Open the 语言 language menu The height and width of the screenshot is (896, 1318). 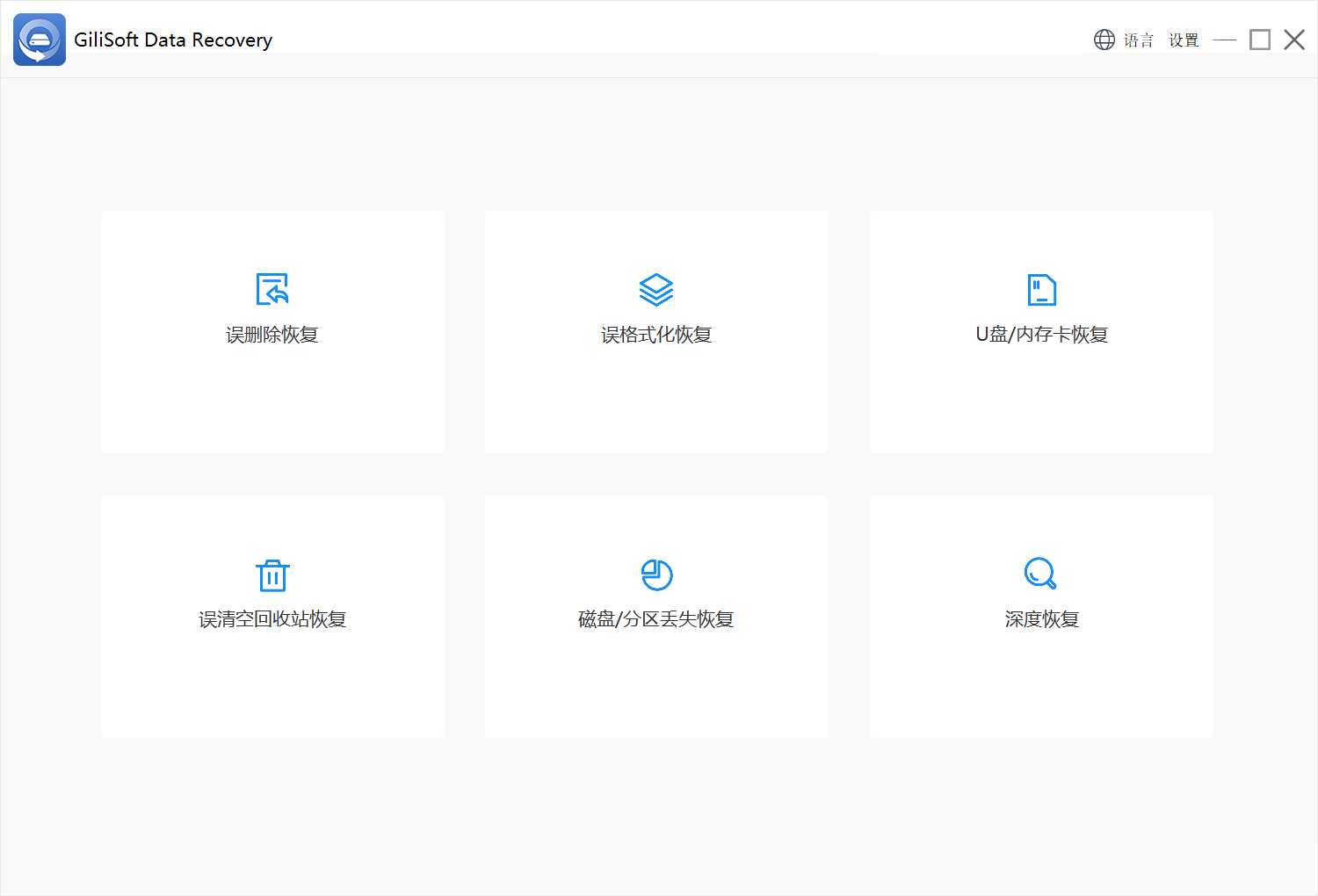point(1139,40)
